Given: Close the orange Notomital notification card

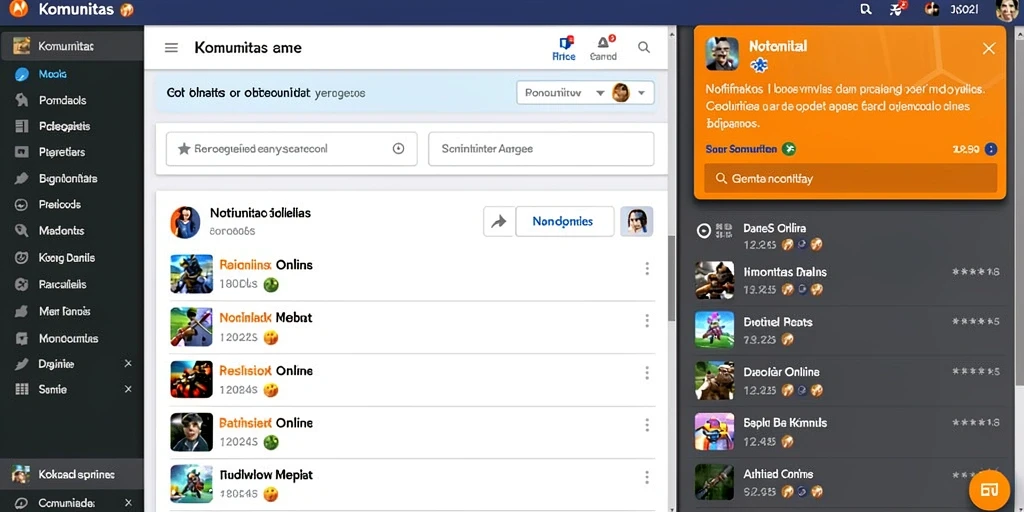Looking at the screenshot, I should [x=989, y=48].
